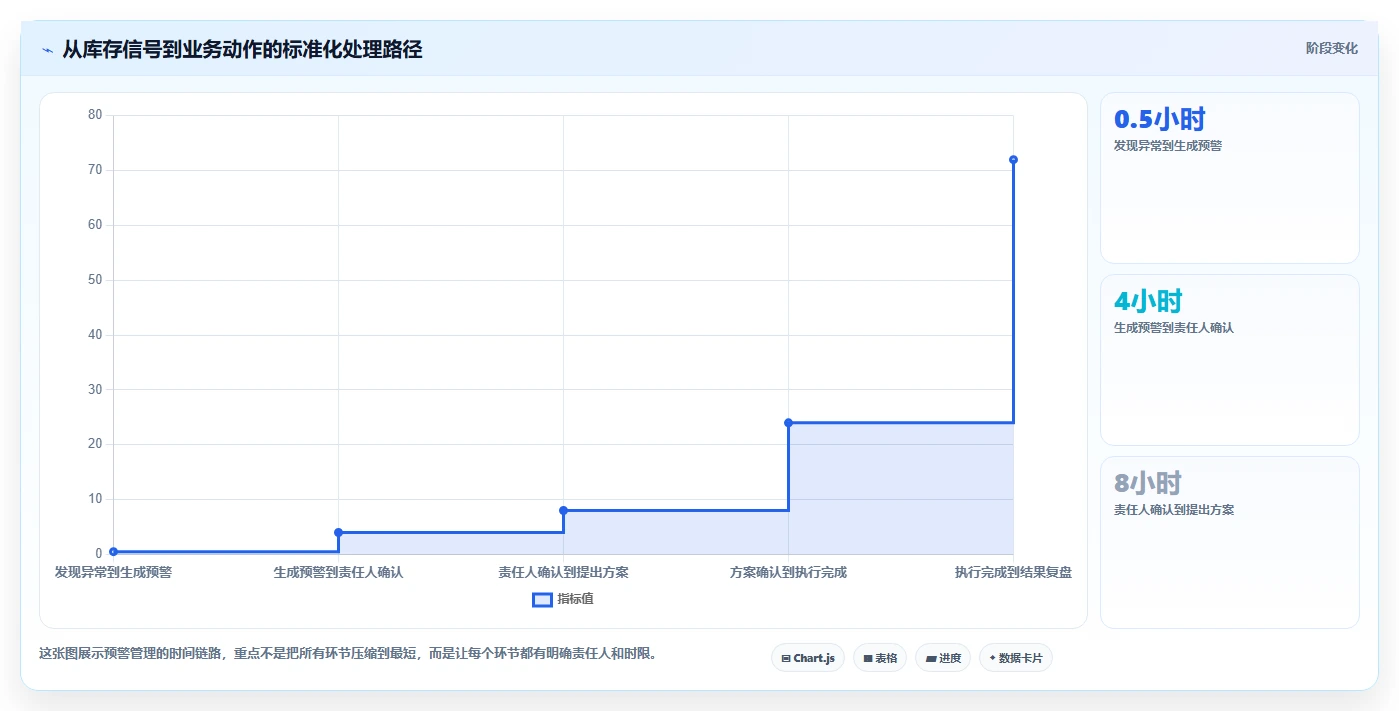The height and width of the screenshot is (711, 1399).
Task: Click the title 从库存信号到业务动作的标准化处理路径
Action: tap(242, 49)
